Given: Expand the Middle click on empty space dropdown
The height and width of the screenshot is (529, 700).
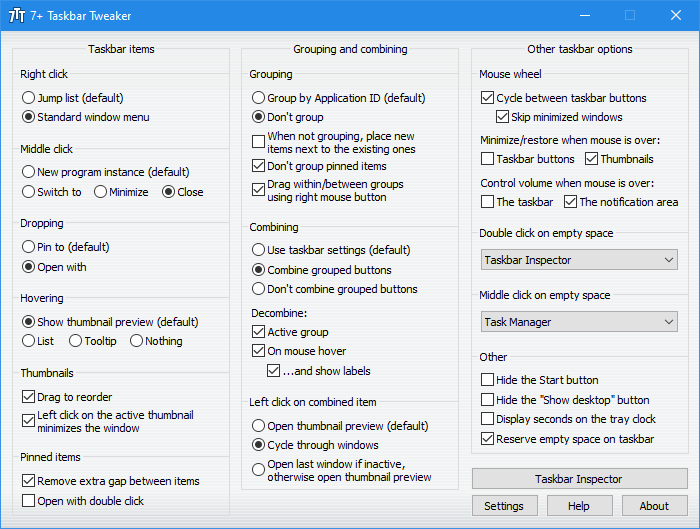Looking at the screenshot, I should pyautogui.click(x=579, y=322).
